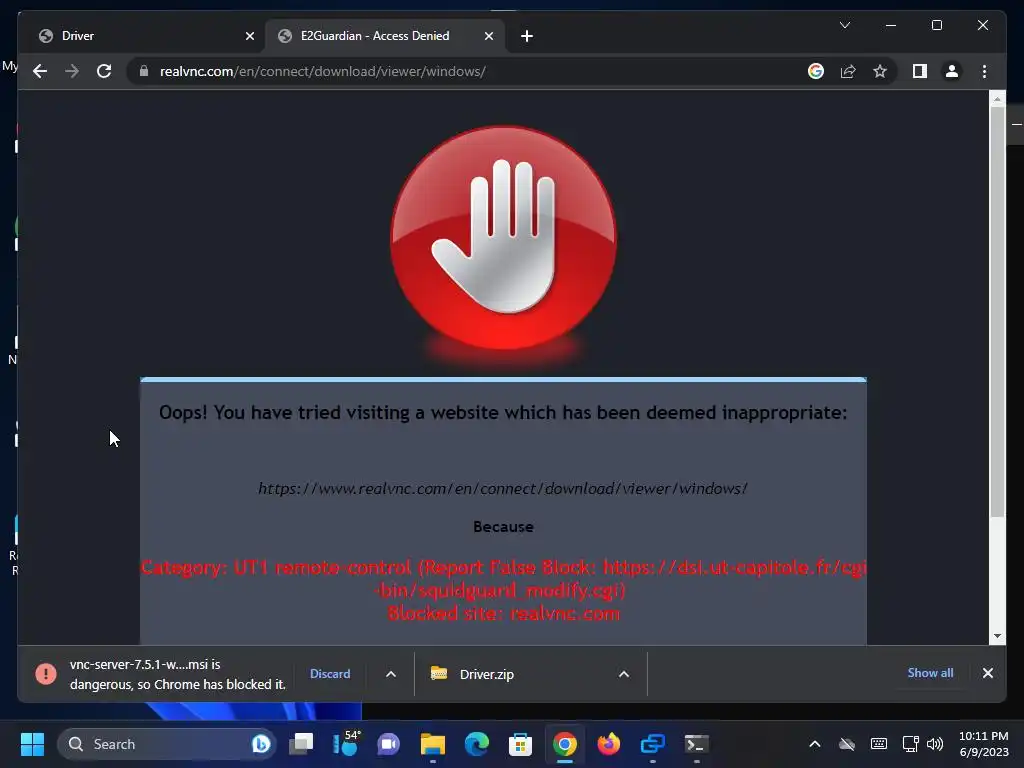This screenshot has width=1024, height=768.
Task: Open the remote desktop app on taskbar
Action: pyautogui.click(x=652, y=744)
